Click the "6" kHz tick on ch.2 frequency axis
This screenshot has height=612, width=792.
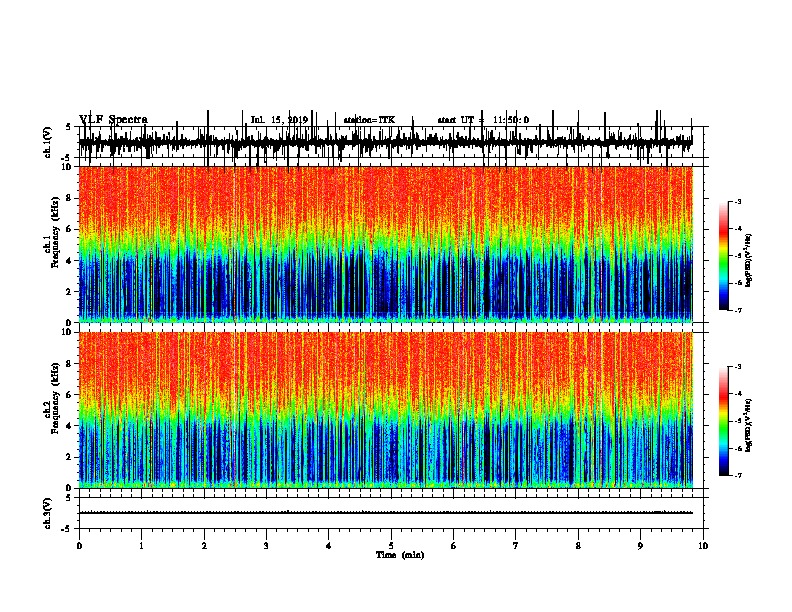click(x=69, y=395)
